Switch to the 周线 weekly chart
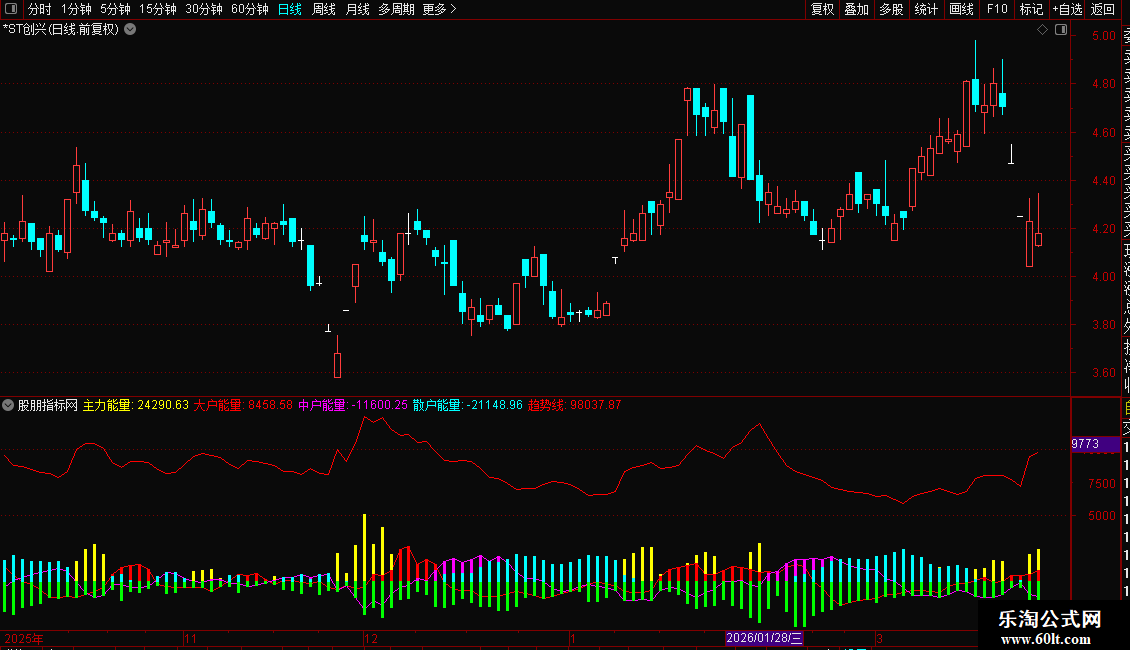Viewport: 1130px width, 650px height. (x=324, y=9)
